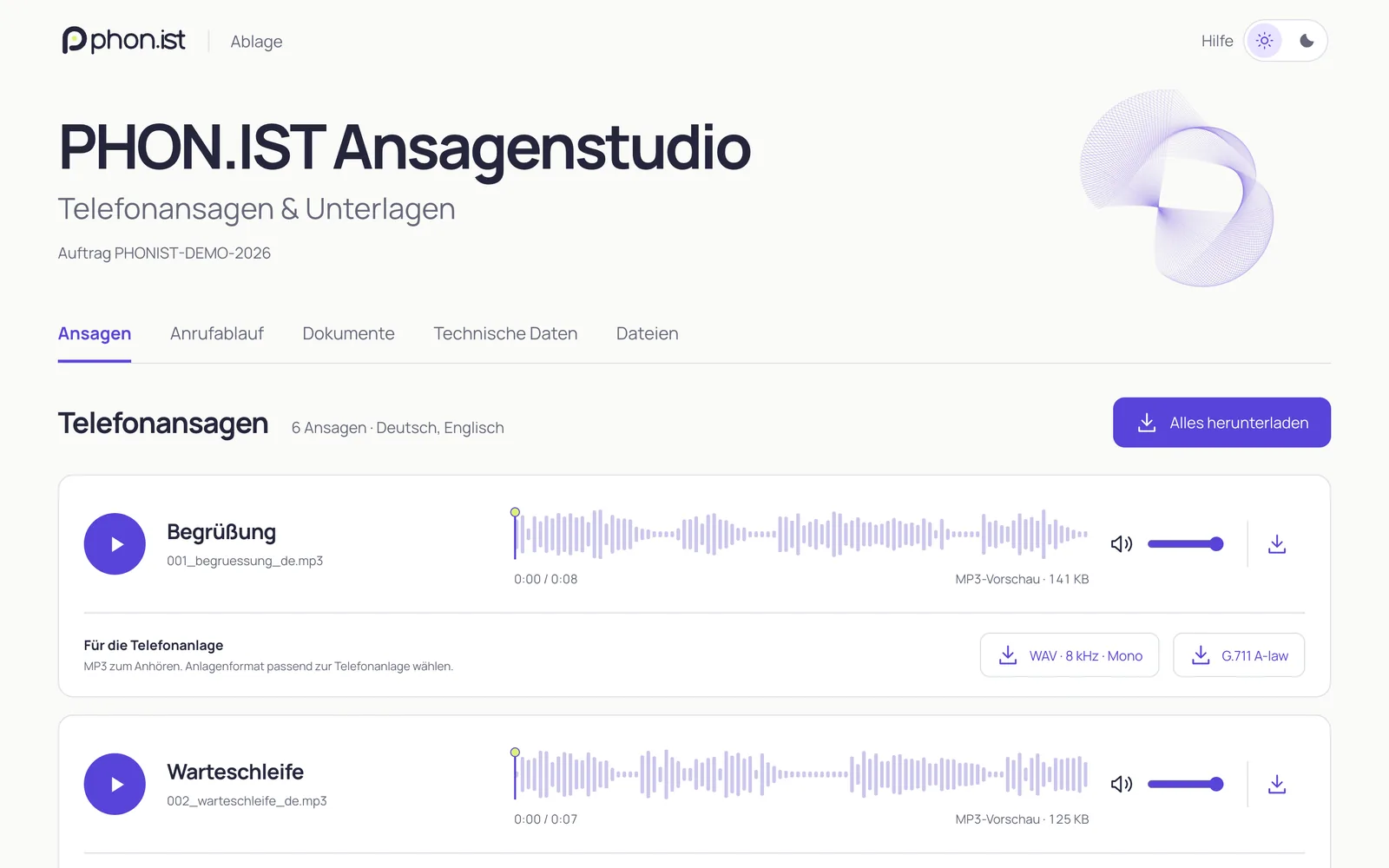Adjust the Begrüßung volume slider
Image resolution: width=1389 pixels, height=868 pixels.
[1186, 544]
